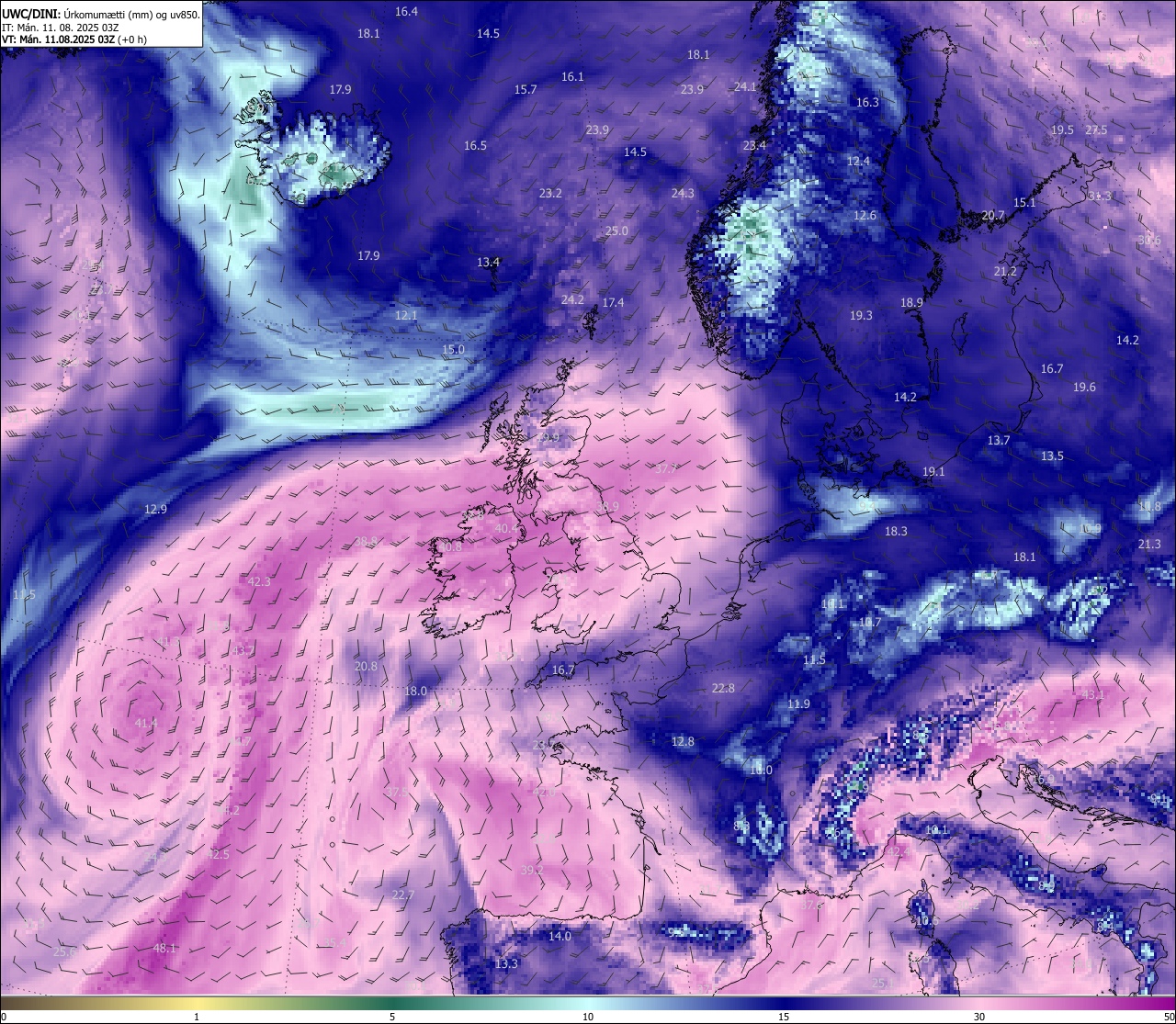The width and height of the screenshot is (1176, 1024).
Task: Click the 21.3 value at the right edge
Action: [x=1149, y=544]
